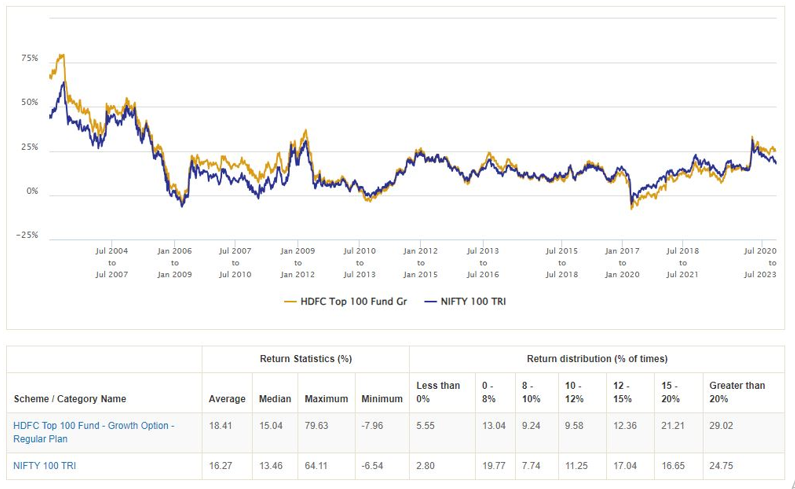Click the Minimum column header
This screenshot has height=489, width=795.
(x=382, y=399)
